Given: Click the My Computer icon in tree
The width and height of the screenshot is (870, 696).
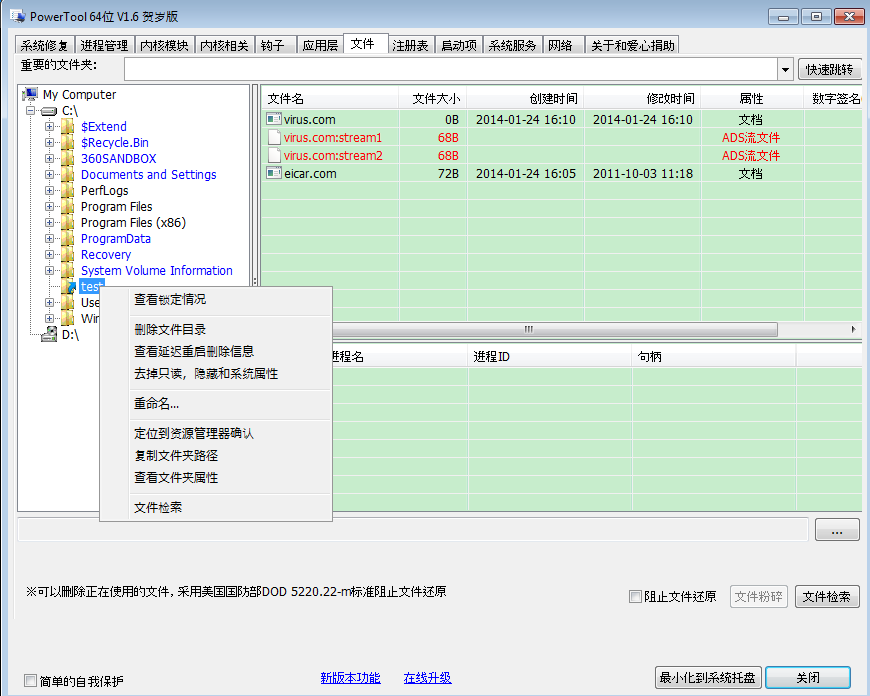Looking at the screenshot, I should (x=30, y=95).
